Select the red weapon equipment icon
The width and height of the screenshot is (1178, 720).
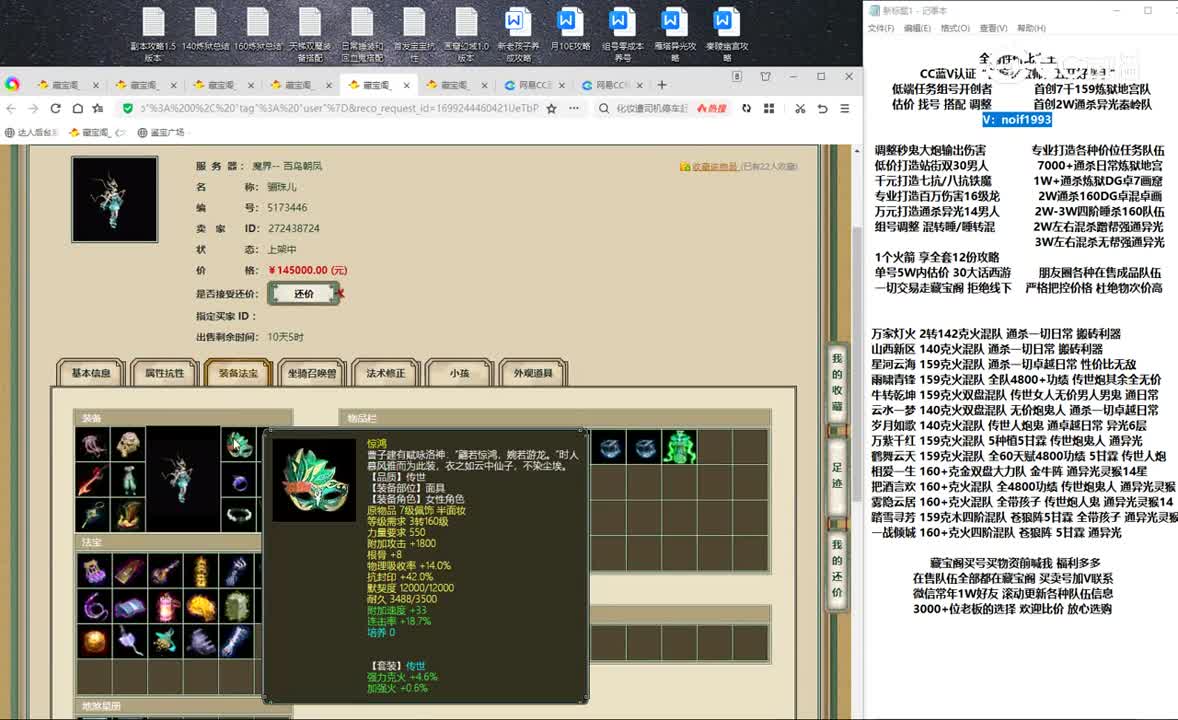[93, 479]
